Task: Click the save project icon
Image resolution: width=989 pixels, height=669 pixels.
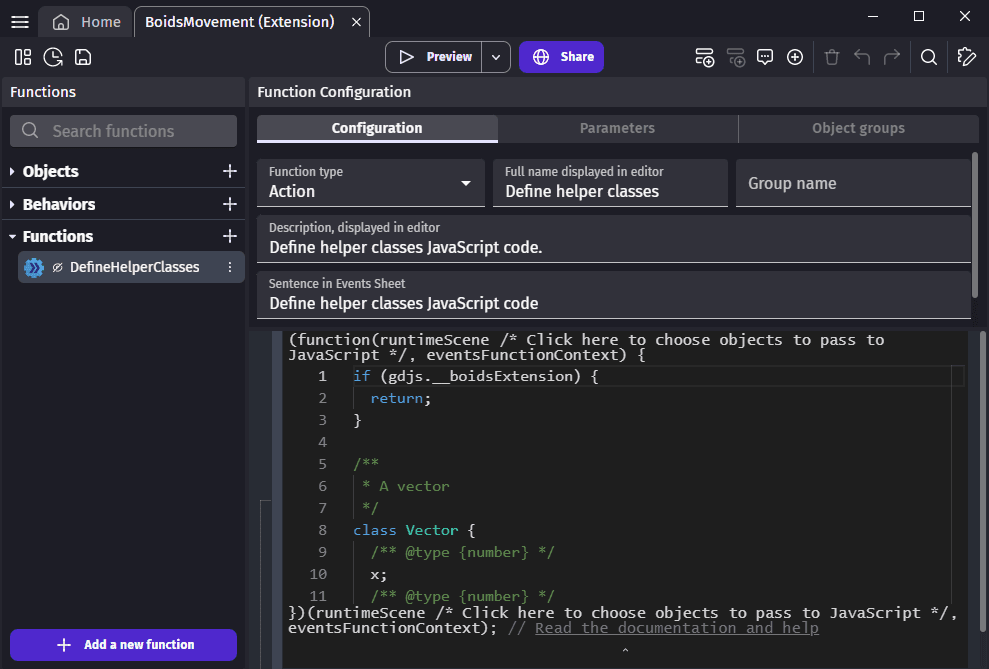Action: [x=83, y=57]
